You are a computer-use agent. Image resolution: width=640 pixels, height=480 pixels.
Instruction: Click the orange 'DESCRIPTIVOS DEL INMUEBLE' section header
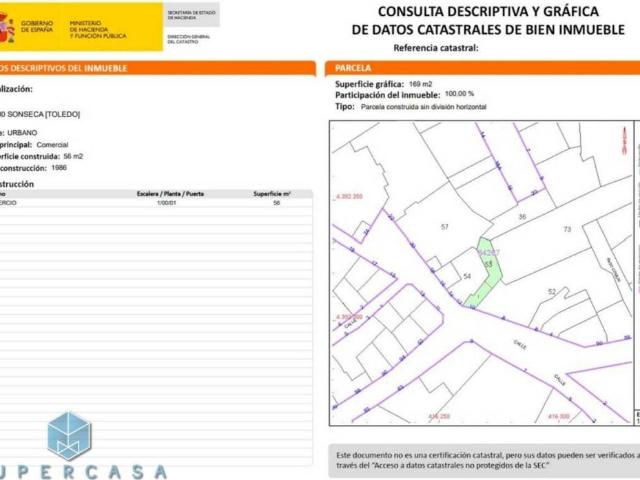157,68
